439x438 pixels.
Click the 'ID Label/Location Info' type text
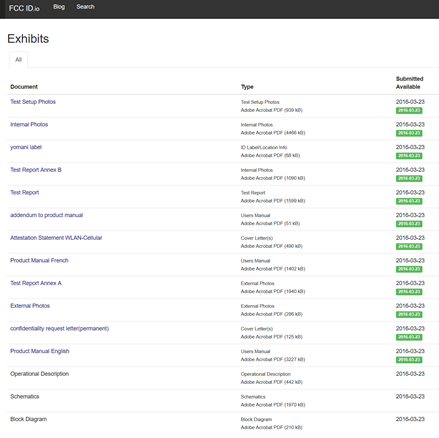264,147
